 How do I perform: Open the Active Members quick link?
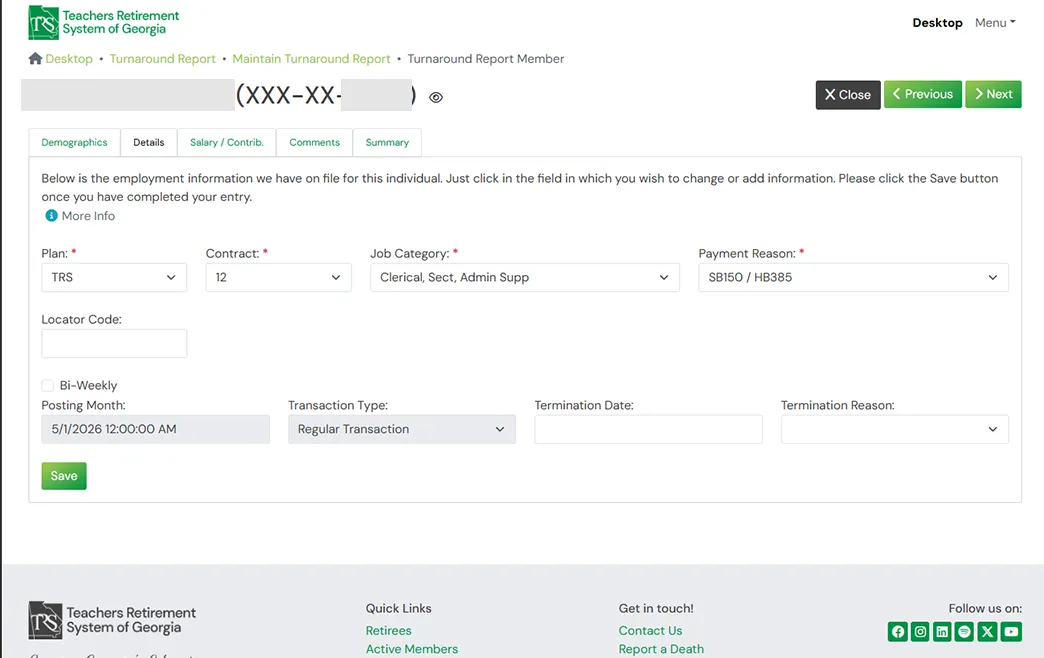click(411, 649)
